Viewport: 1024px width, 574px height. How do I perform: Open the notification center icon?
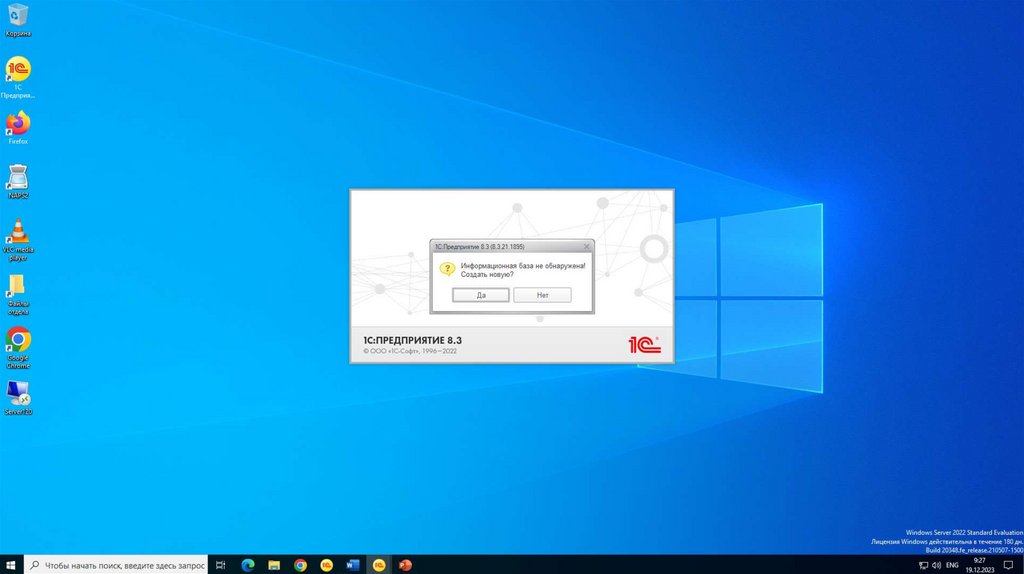click(1008, 565)
